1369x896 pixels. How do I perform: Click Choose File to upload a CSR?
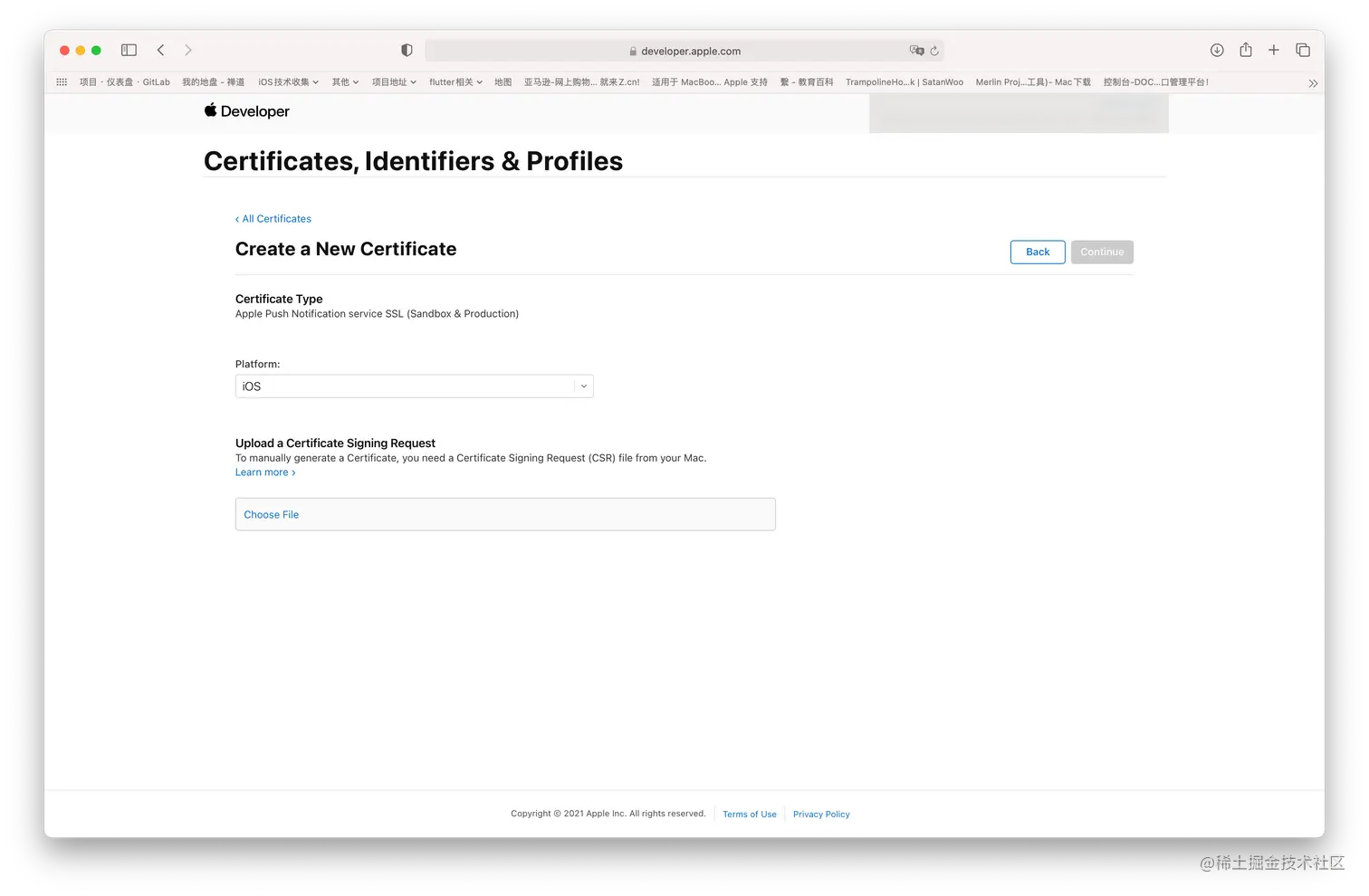[x=271, y=515]
